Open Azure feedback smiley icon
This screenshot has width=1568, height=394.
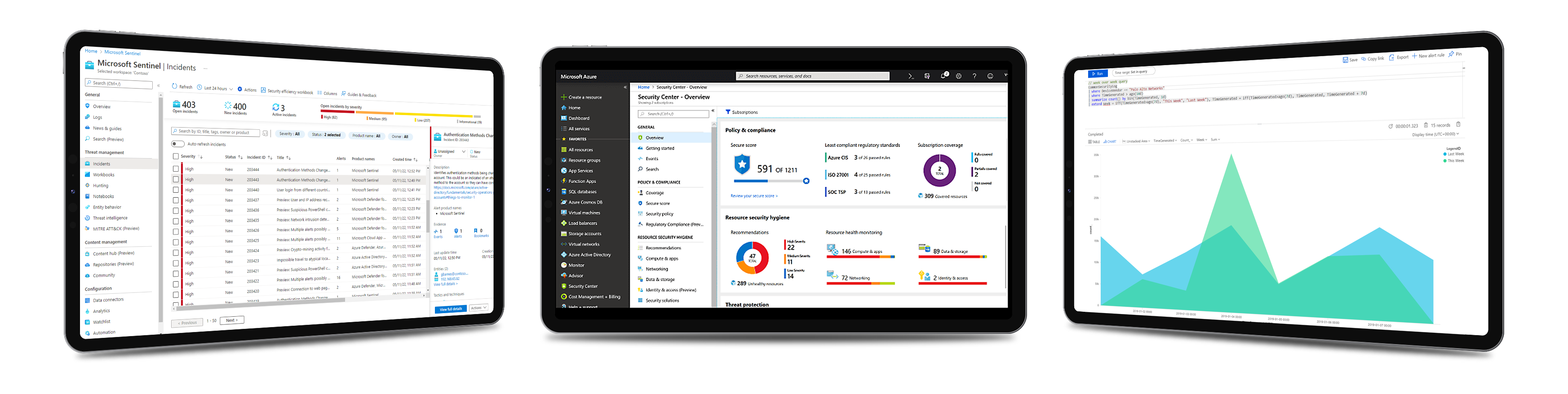pyautogui.click(x=990, y=76)
